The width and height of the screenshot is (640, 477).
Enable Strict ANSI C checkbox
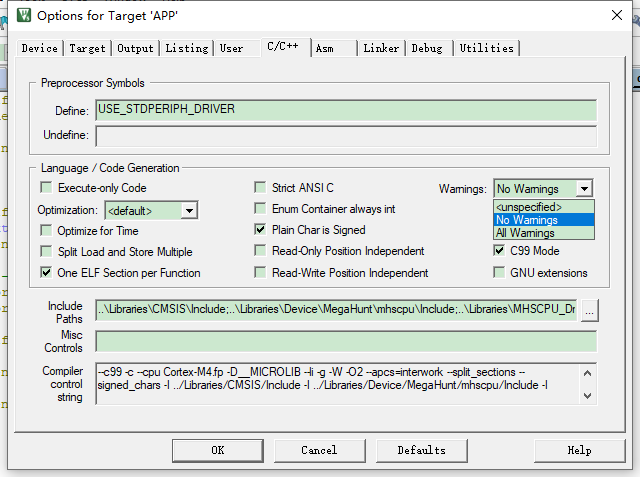pos(260,188)
